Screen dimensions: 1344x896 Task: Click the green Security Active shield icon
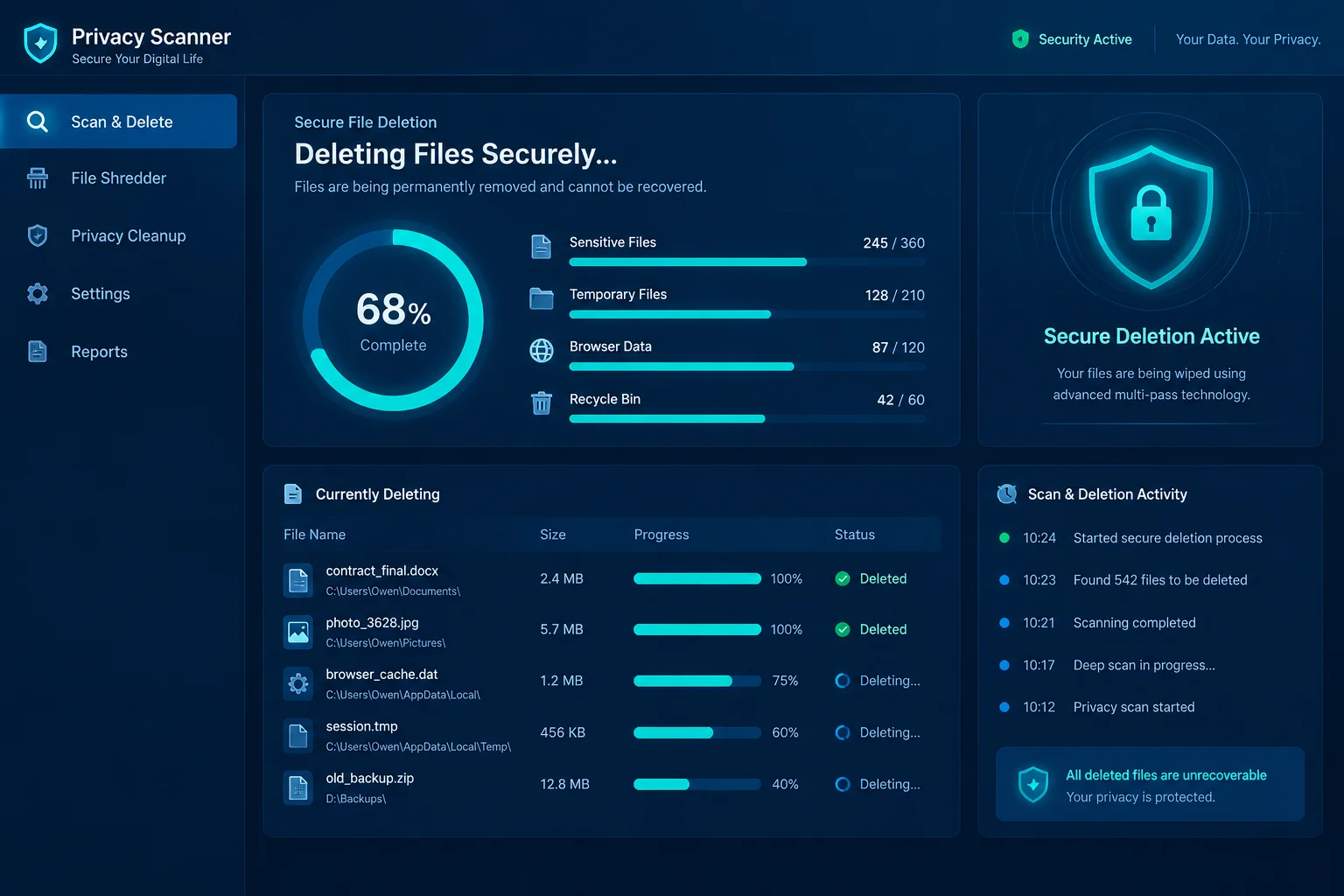1020,38
